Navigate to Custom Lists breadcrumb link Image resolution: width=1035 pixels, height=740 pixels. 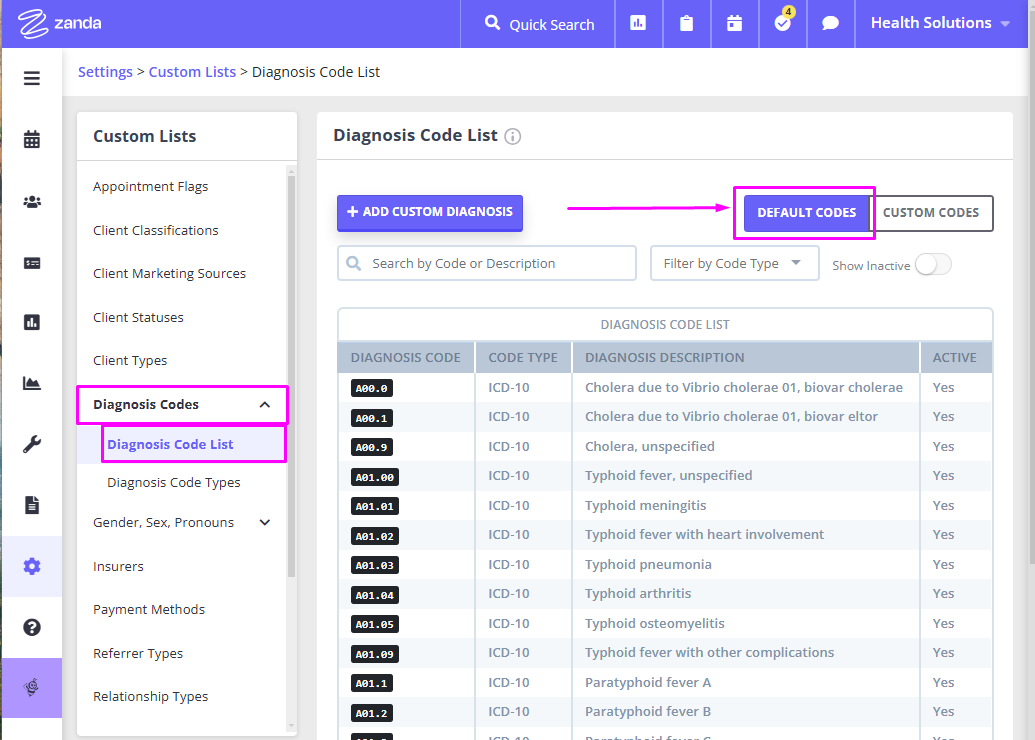(192, 71)
